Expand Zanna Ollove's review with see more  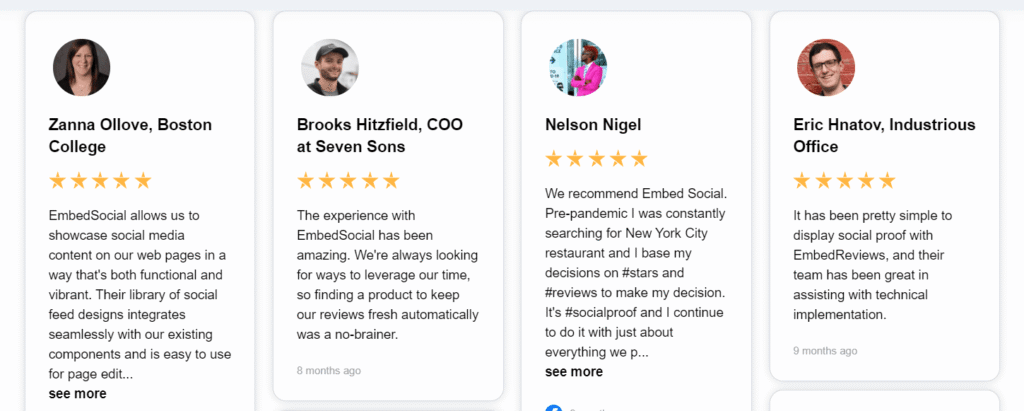77,393
